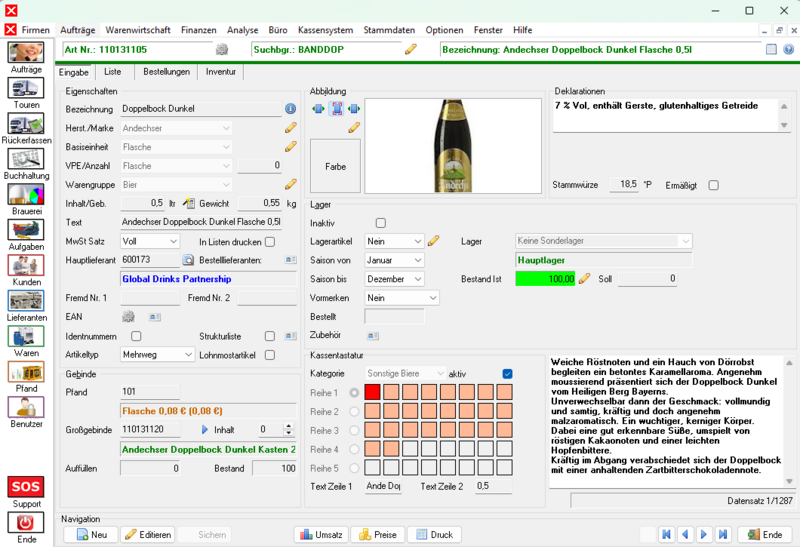
Task: Click pencil icon next to Herst./Marke
Action: tap(290, 128)
